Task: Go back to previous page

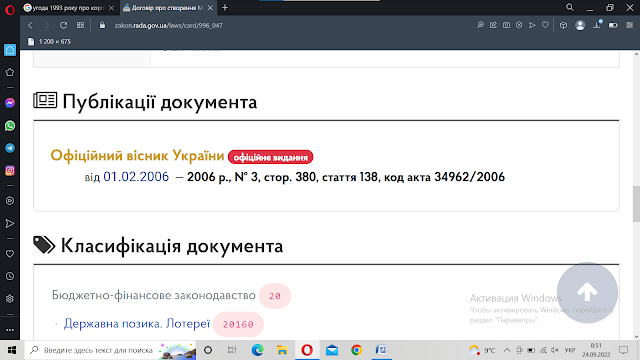Action: [x=30, y=25]
